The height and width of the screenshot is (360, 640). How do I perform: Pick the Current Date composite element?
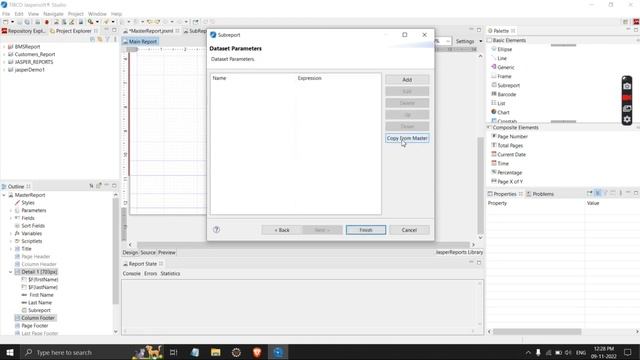point(511,154)
